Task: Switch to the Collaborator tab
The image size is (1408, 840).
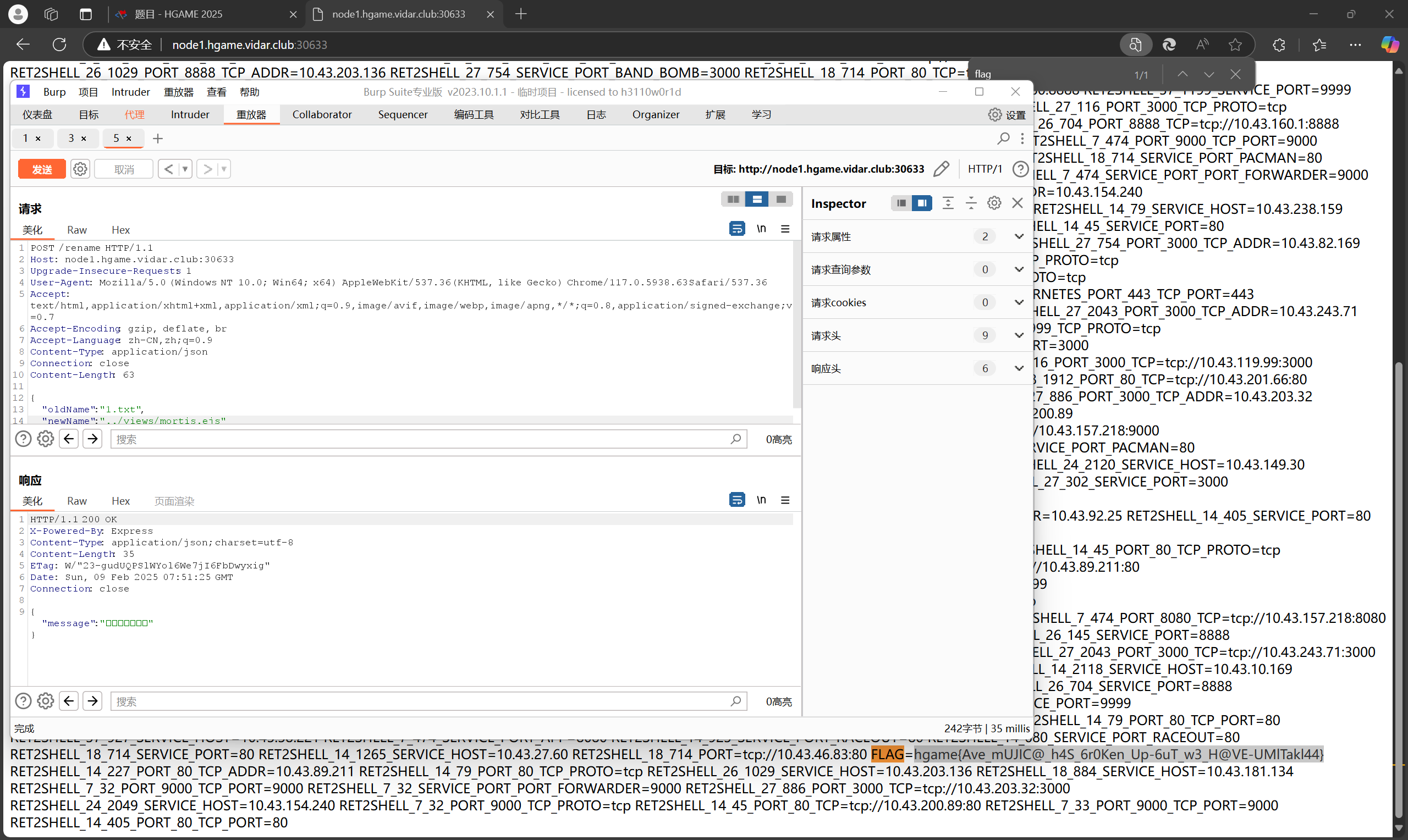Action: click(322, 115)
